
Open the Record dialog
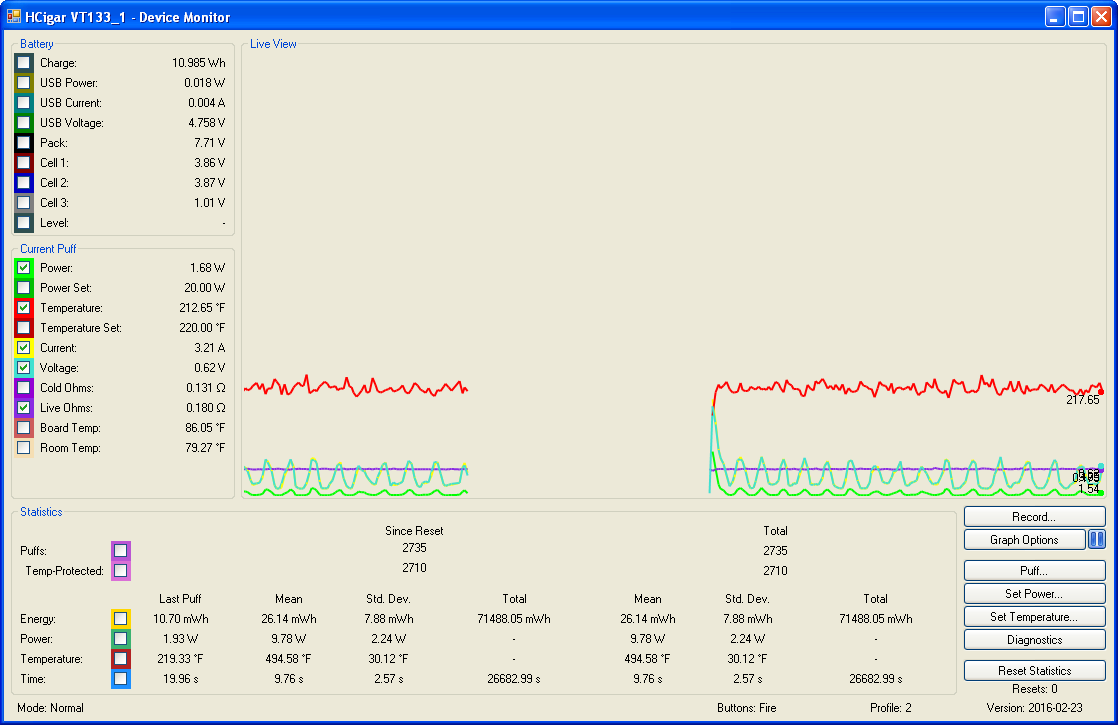tap(1034, 517)
